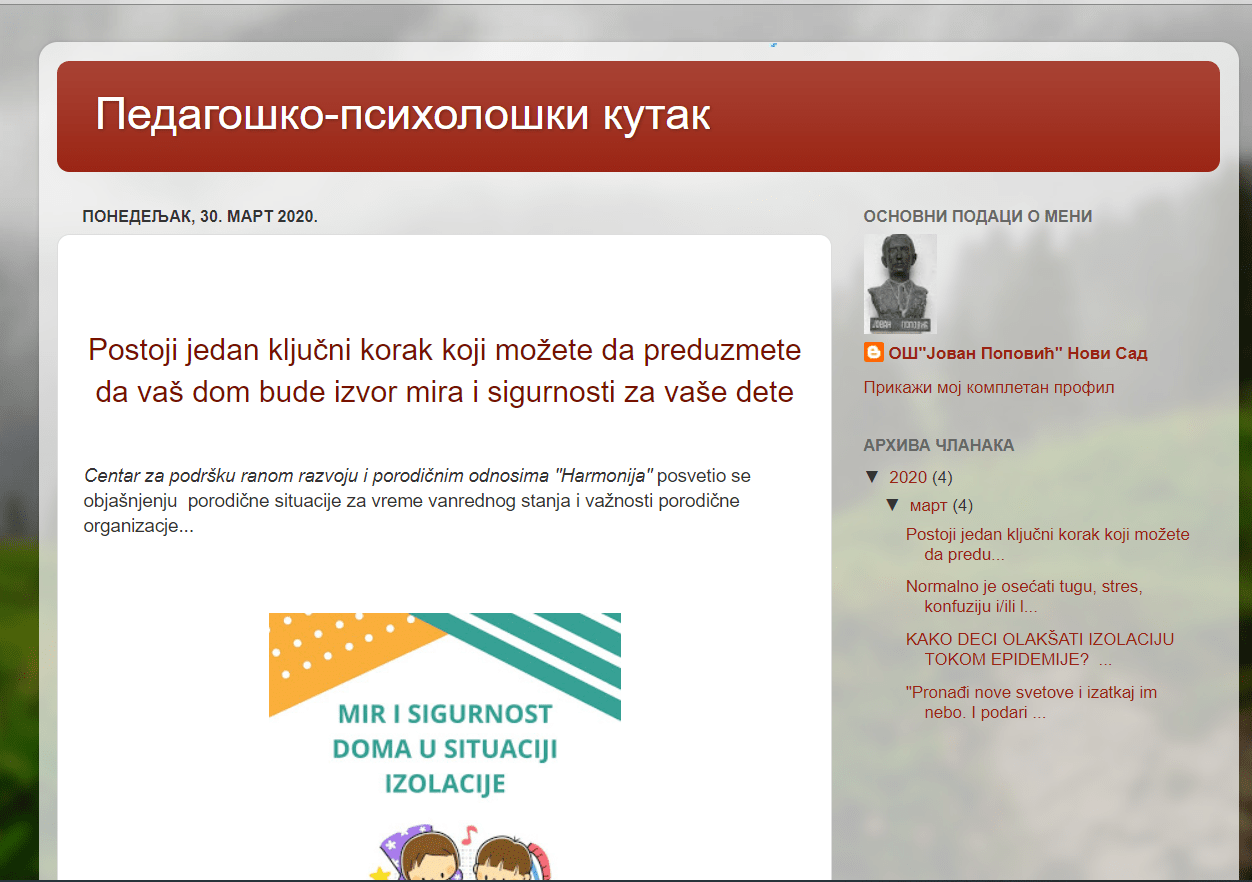Open archive post 'Pronađi nove svetove'
The image size is (1252, 882).
[1030, 702]
